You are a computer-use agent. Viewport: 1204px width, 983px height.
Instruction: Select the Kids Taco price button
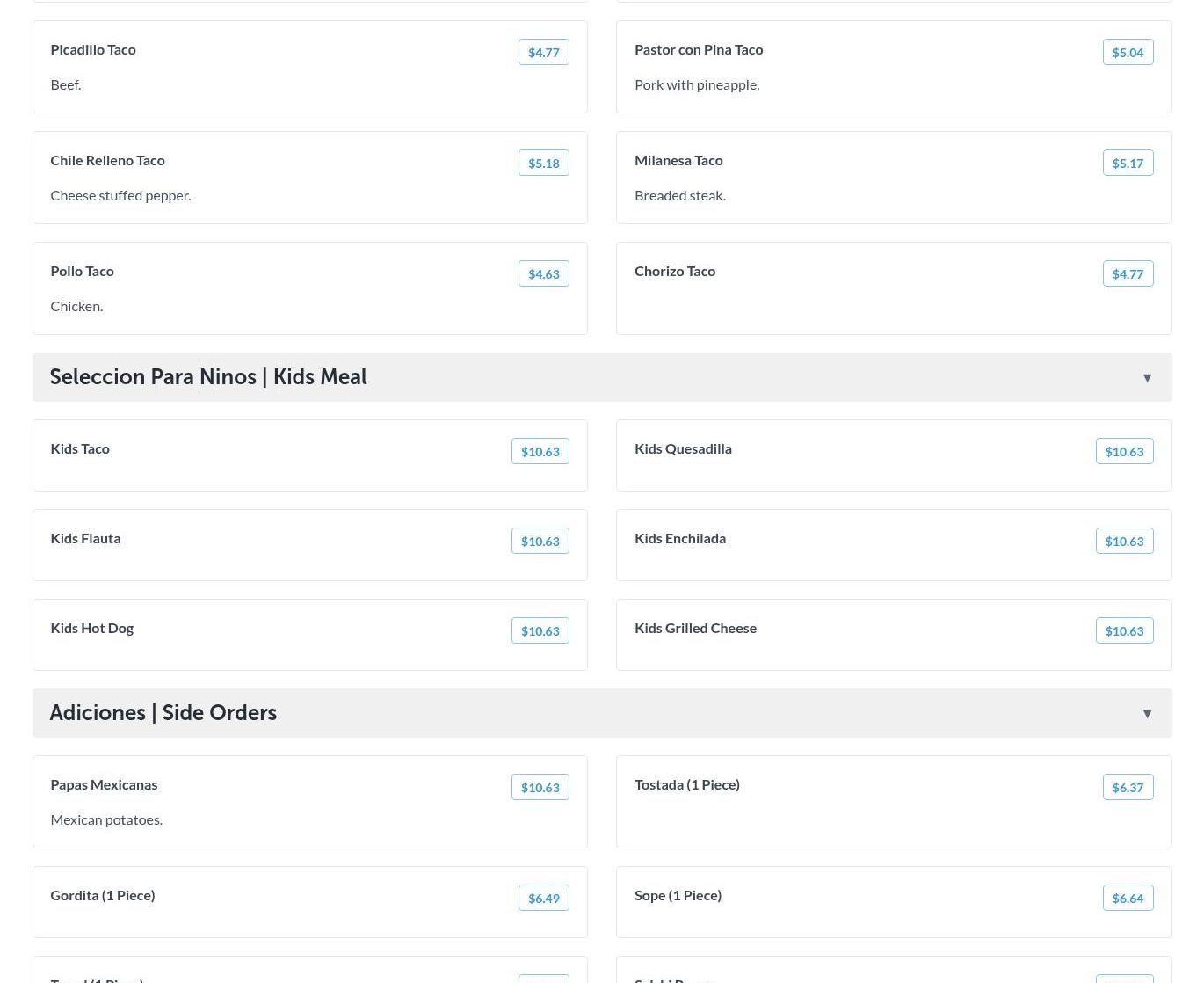[x=540, y=452]
